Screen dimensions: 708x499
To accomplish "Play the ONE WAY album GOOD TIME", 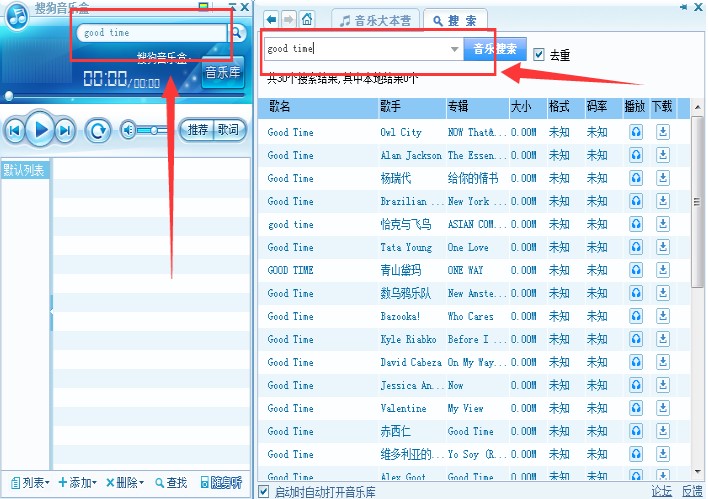I will [x=636, y=270].
